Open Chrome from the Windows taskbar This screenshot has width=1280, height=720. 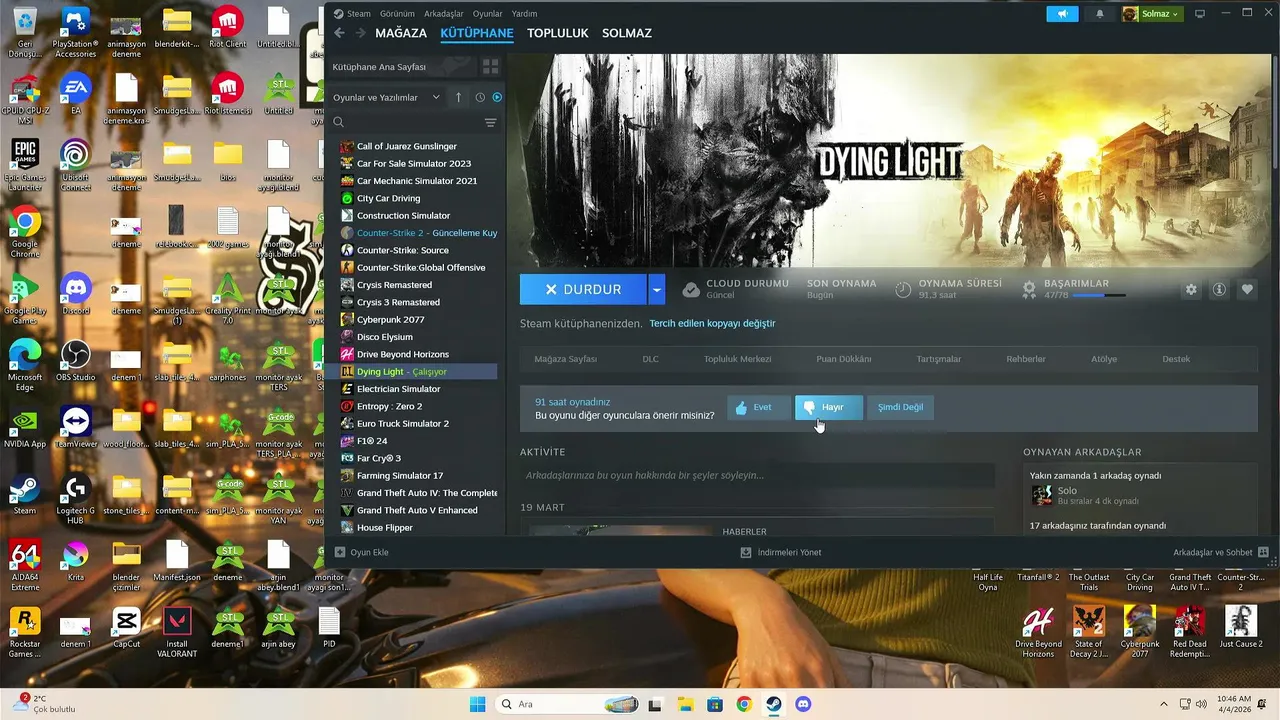744,704
